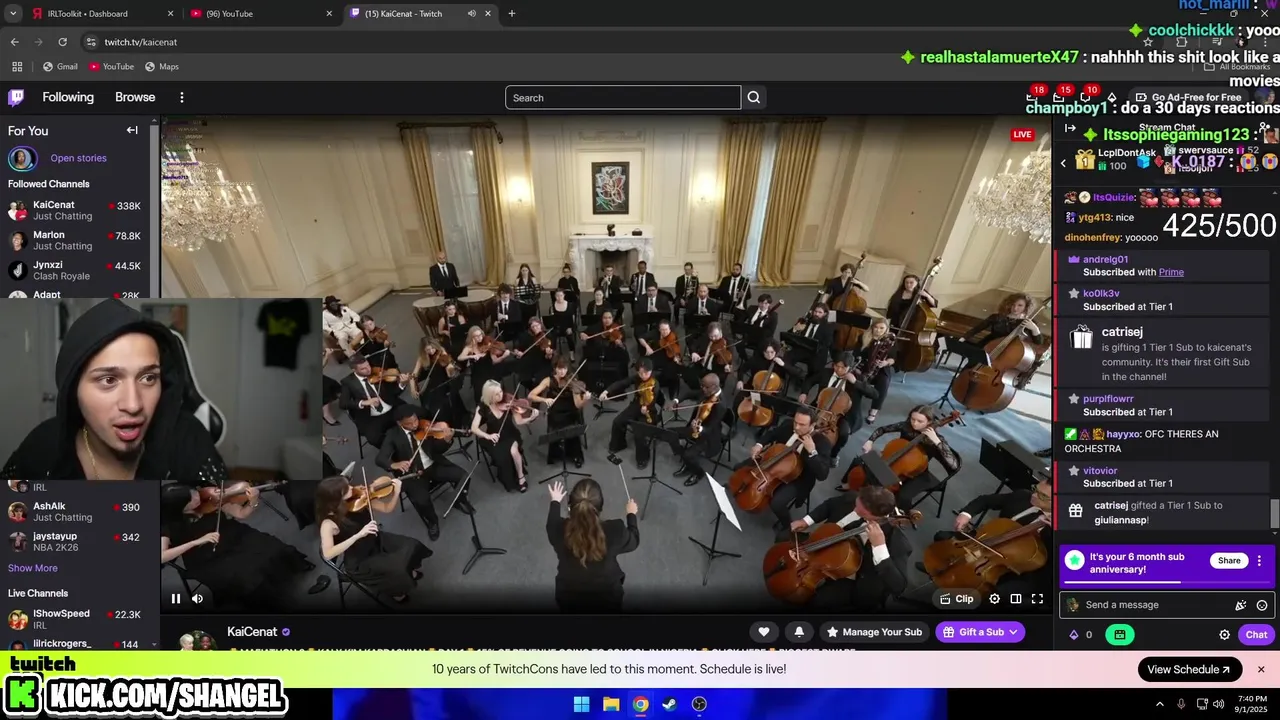
Task: Click View Schedule on TwitchCon banner
Action: (x=1189, y=669)
